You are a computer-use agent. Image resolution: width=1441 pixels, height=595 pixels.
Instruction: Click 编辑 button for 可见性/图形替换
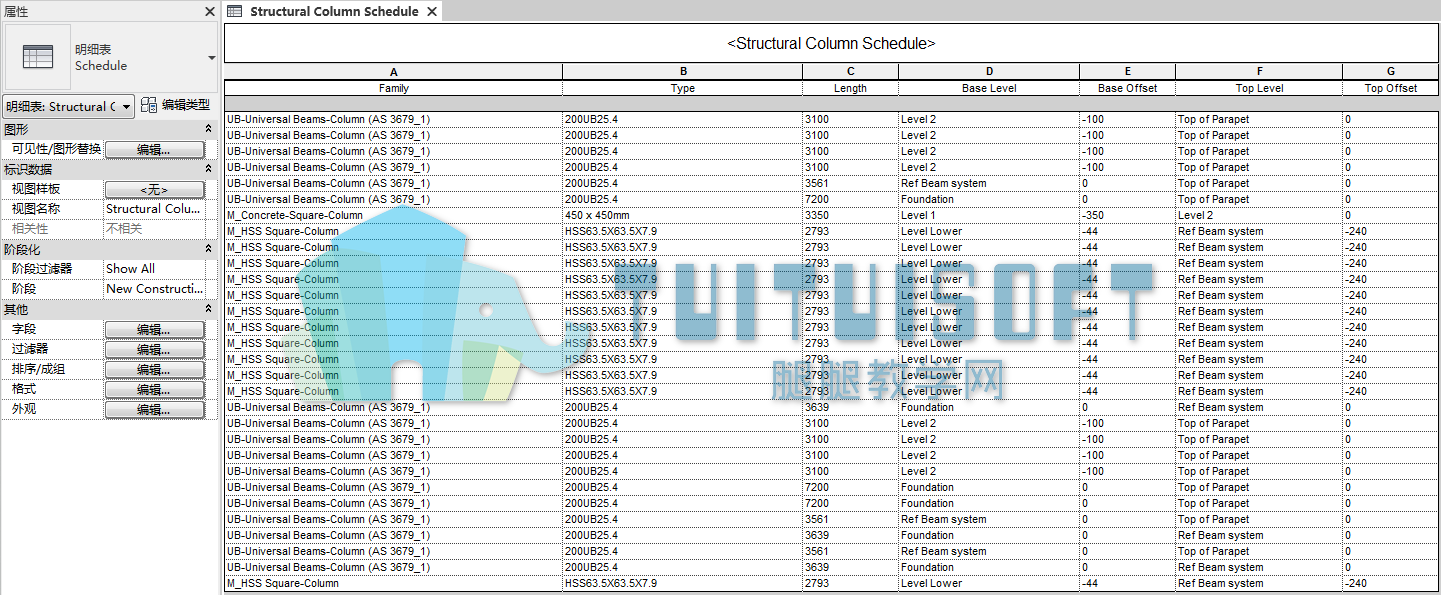click(154, 149)
